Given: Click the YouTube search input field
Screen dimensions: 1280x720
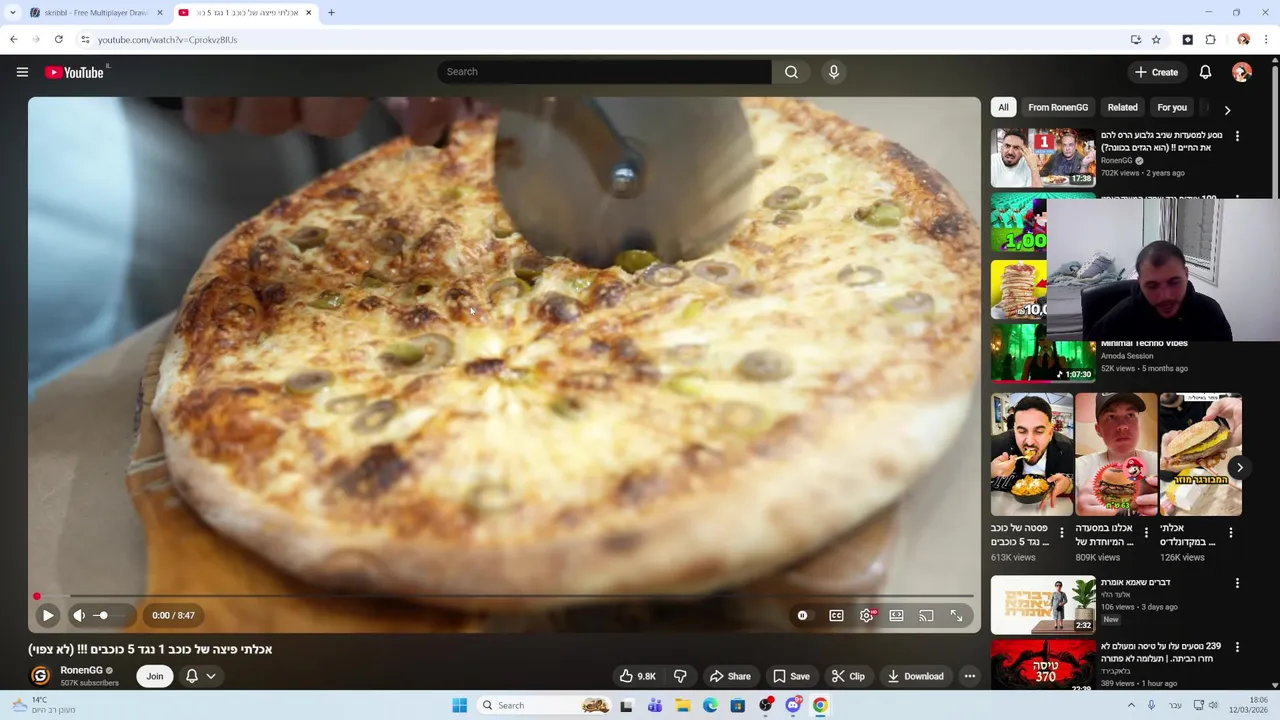Looking at the screenshot, I should pos(604,72).
